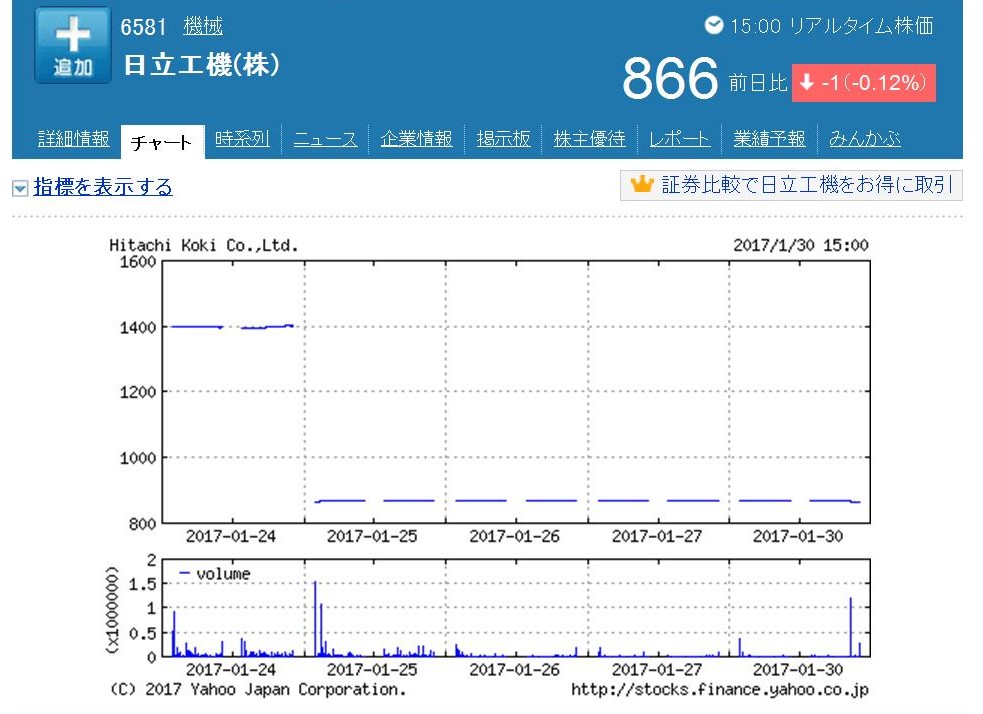Switch to the 時系列 tab

point(242,139)
